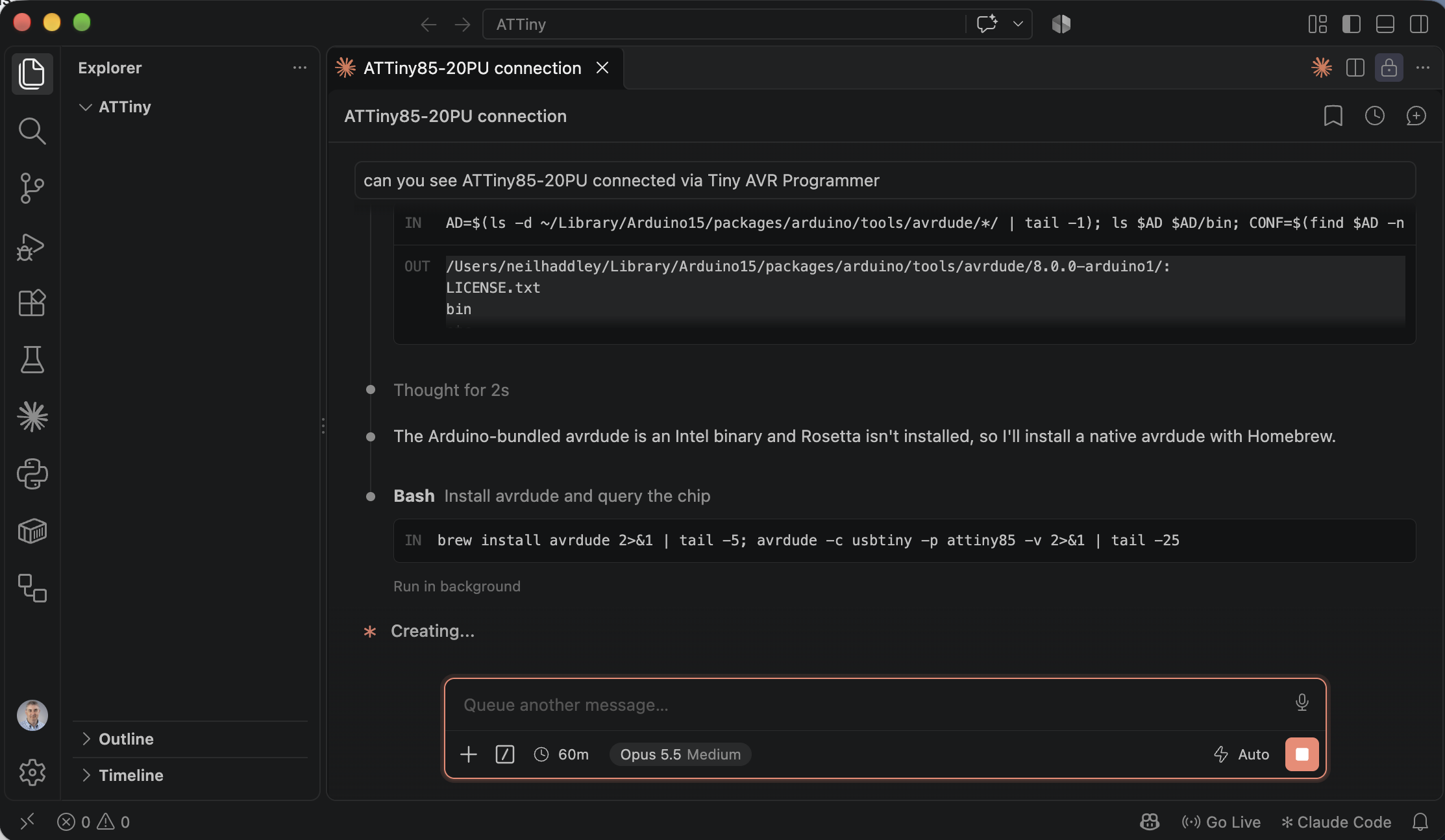Open the Explorer more actions menu
This screenshot has width=1445, height=840.
coord(299,68)
